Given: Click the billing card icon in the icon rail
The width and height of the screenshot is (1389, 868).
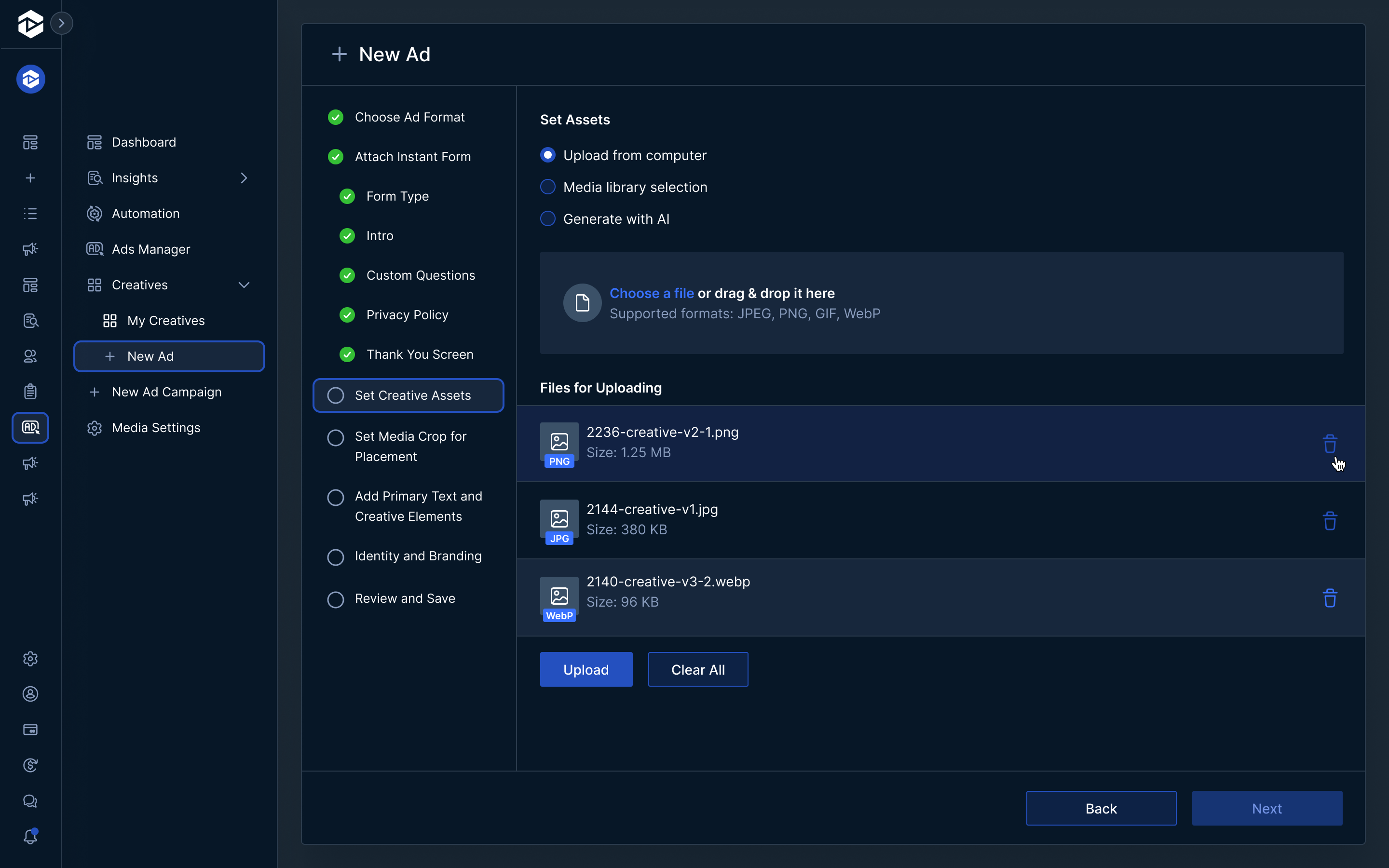Looking at the screenshot, I should click(30, 730).
